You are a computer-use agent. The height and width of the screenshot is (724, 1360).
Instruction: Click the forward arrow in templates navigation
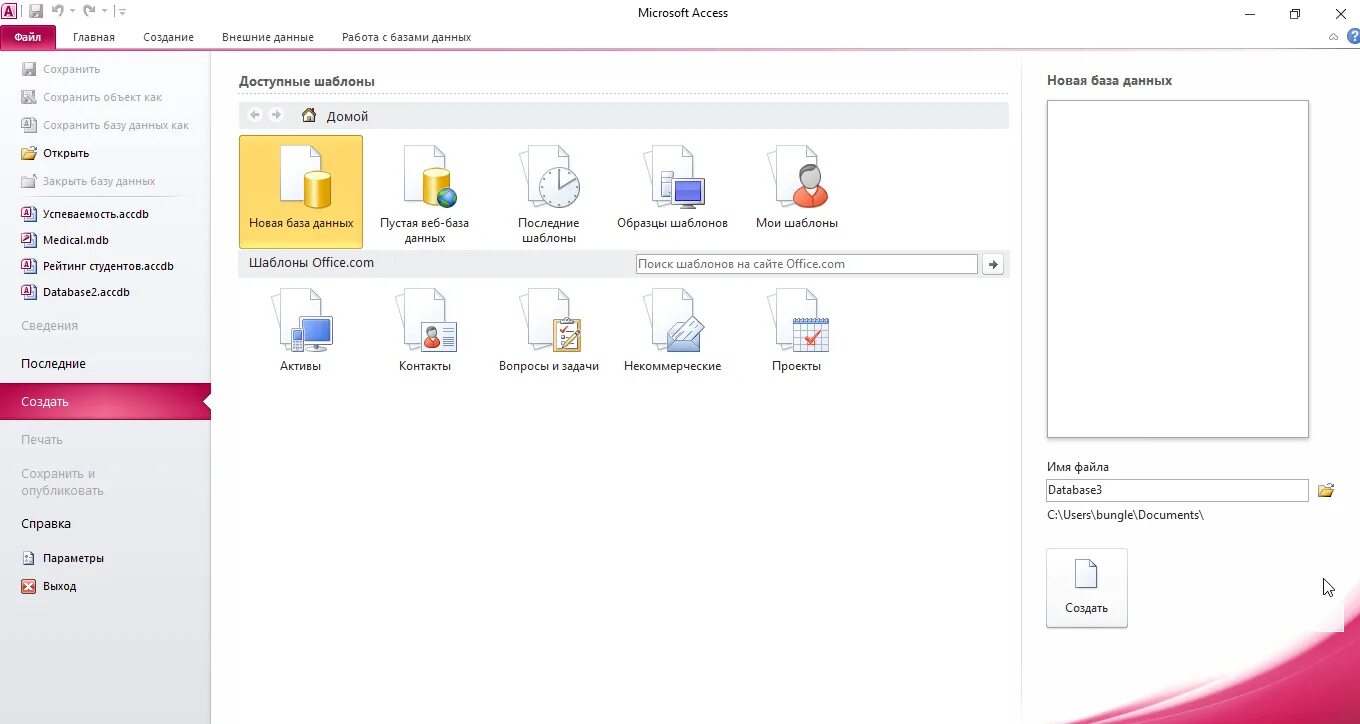pos(277,115)
